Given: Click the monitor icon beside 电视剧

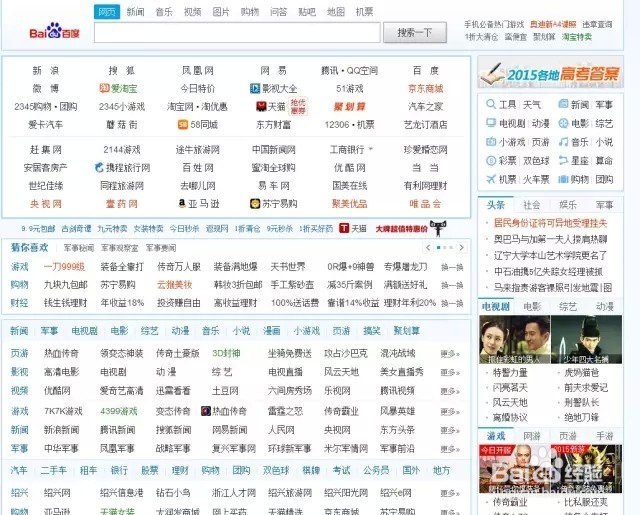Looking at the screenshot, I should coord(491,123).
